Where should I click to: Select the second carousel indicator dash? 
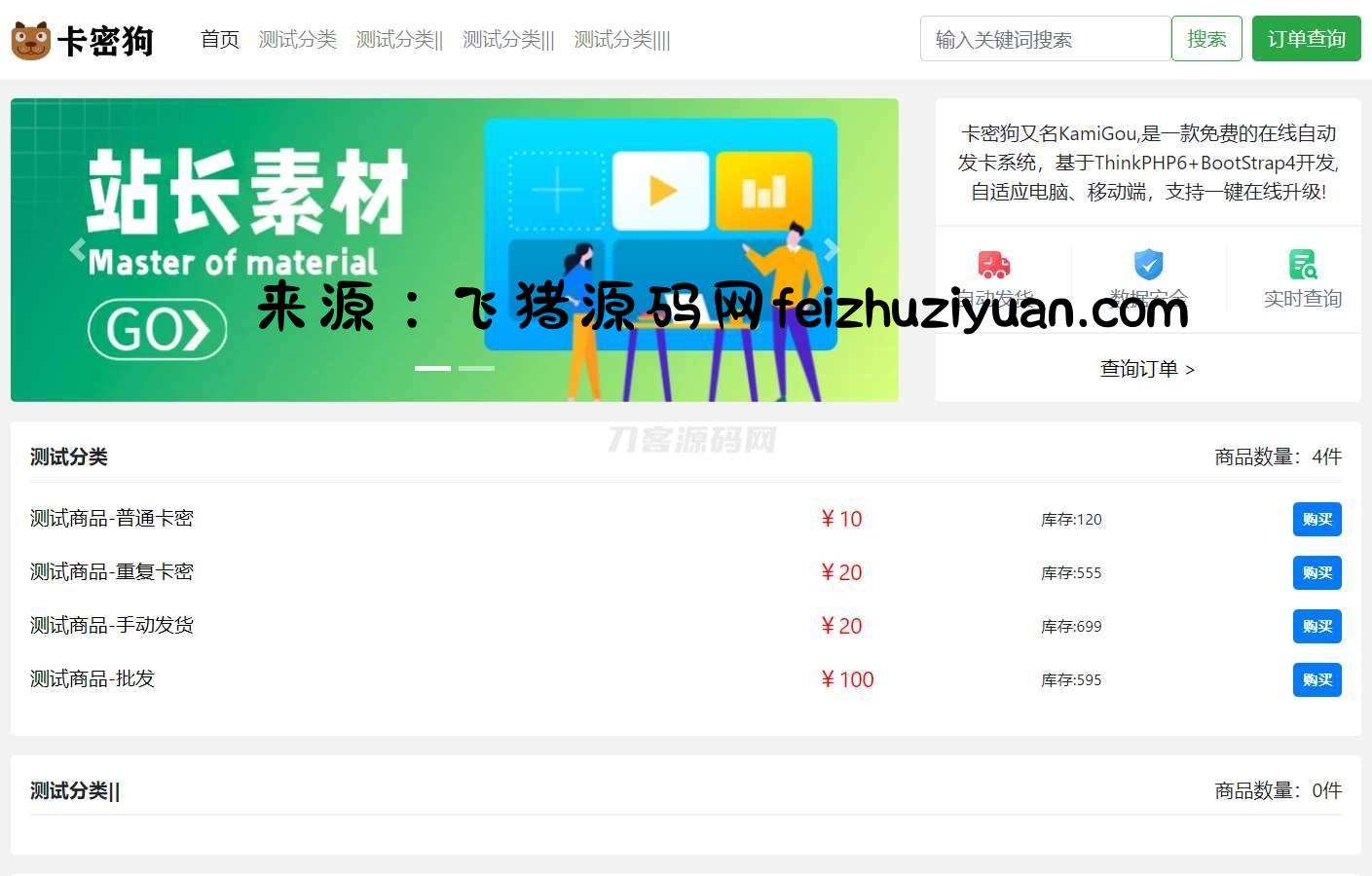point(476,368)
